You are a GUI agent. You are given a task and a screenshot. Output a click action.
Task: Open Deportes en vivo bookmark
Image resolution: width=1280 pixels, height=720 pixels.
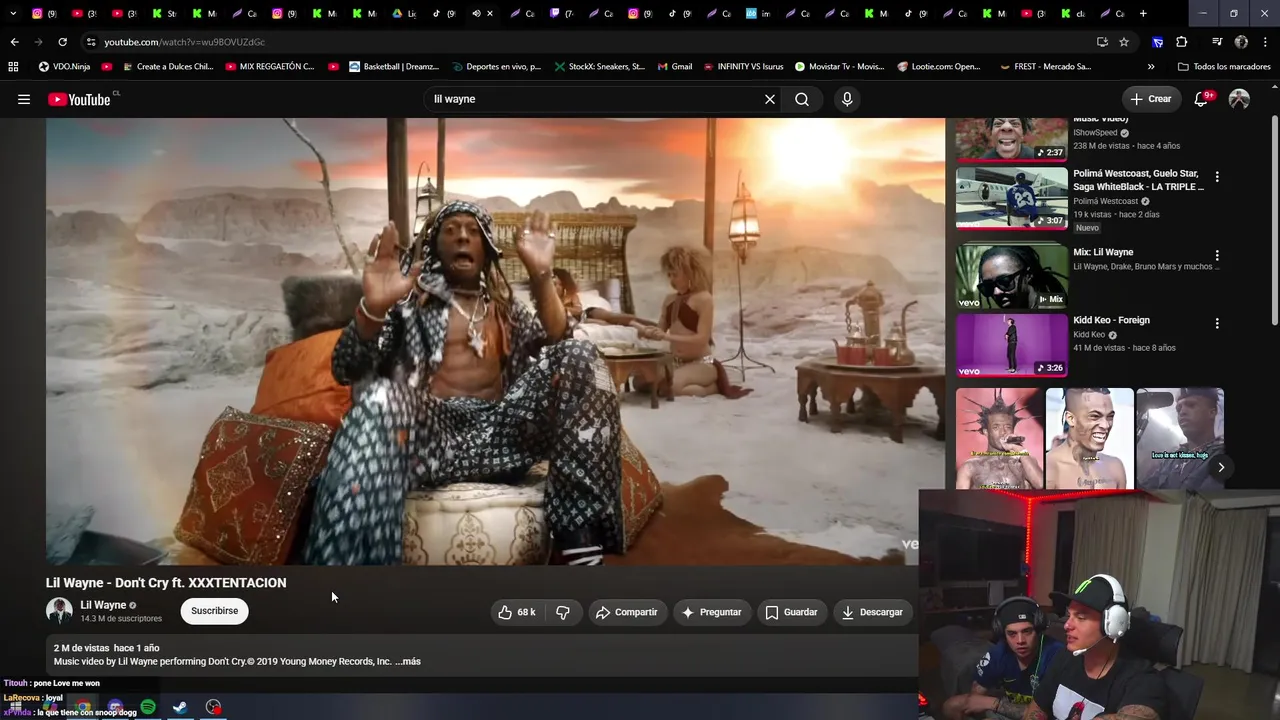pyautogui.click(x=495, y=67)
